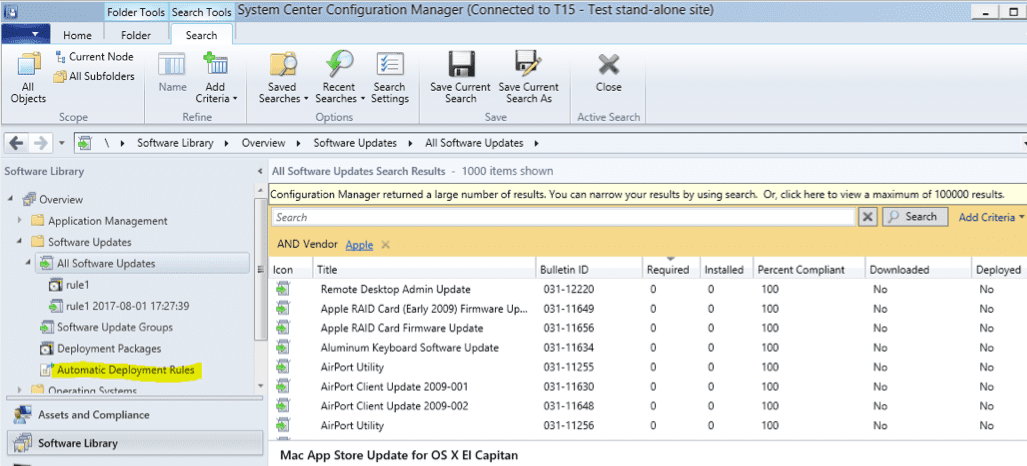Open Software Library workspace button
1027x466 pixels.
(x=134, y=443)
